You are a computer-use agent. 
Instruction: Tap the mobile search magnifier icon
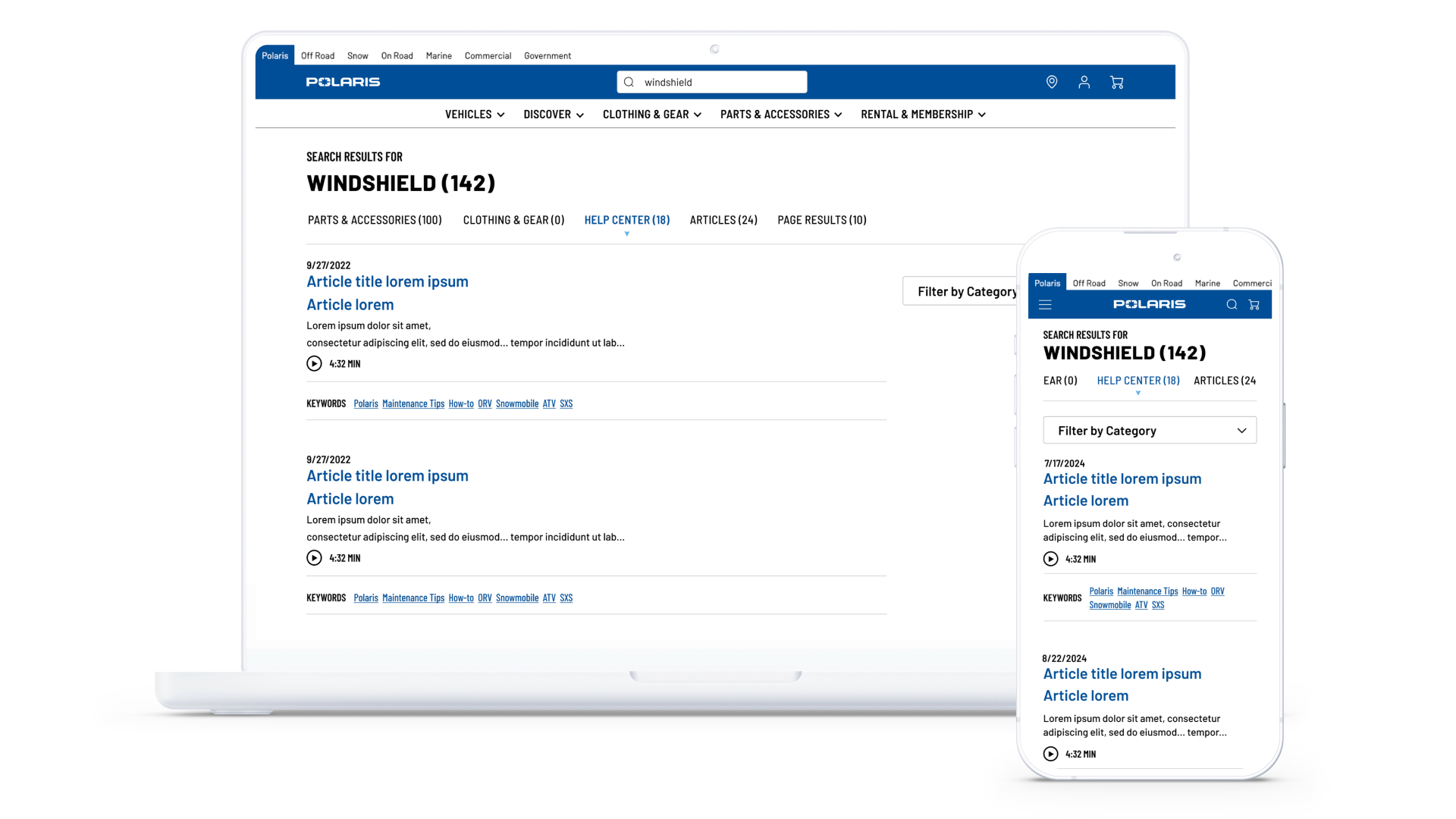pyautogui.click(x=1232, y=305)
